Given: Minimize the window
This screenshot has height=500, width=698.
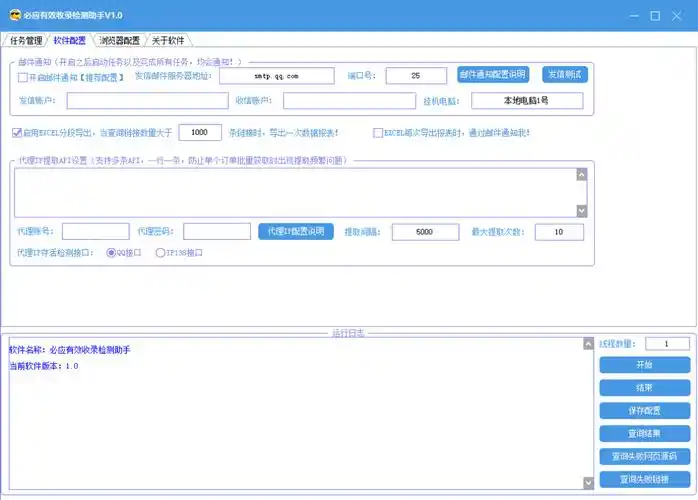Looking at the screenshot, I should tap(634, 16).
